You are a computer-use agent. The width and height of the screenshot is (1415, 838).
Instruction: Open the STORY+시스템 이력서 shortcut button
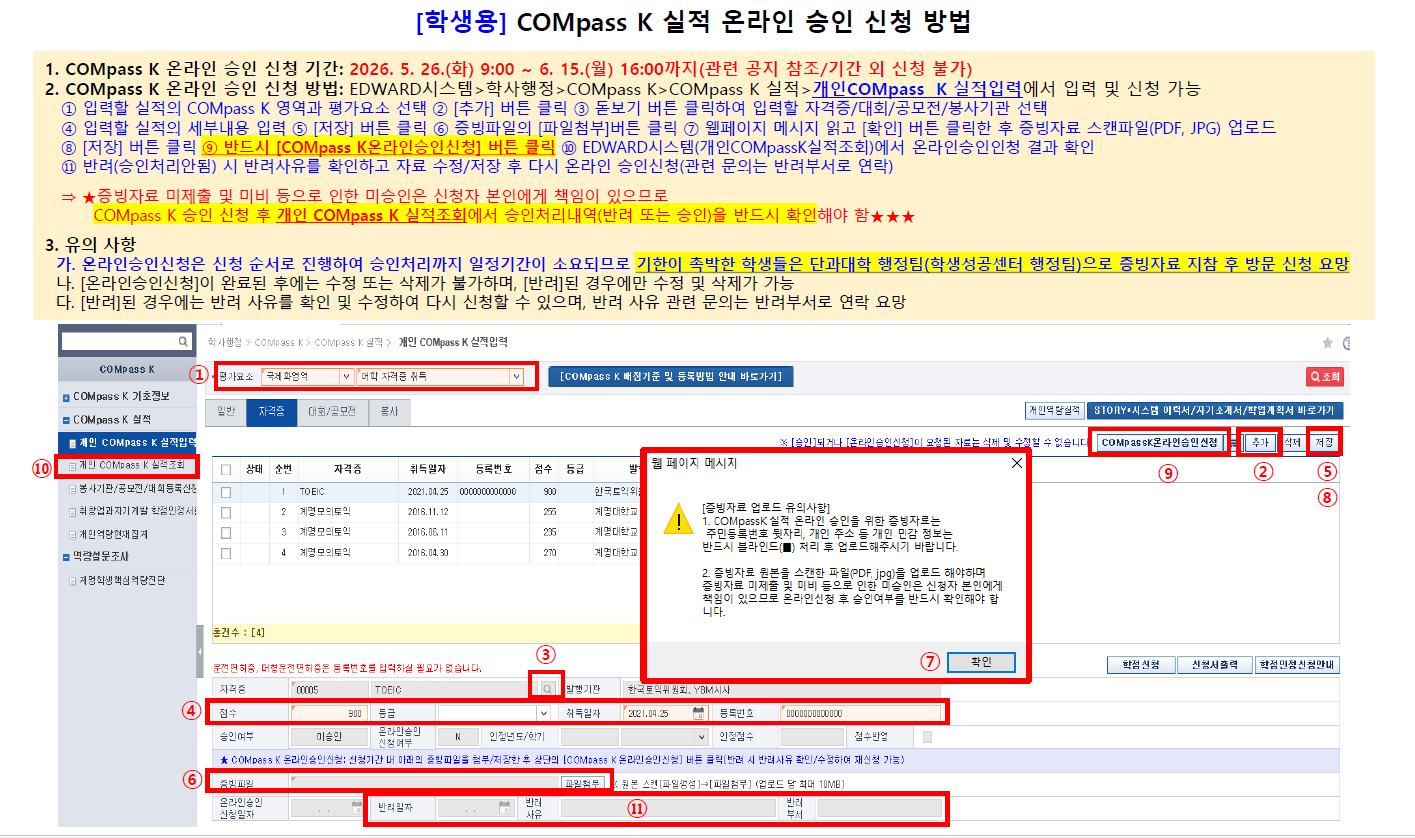1215,410
